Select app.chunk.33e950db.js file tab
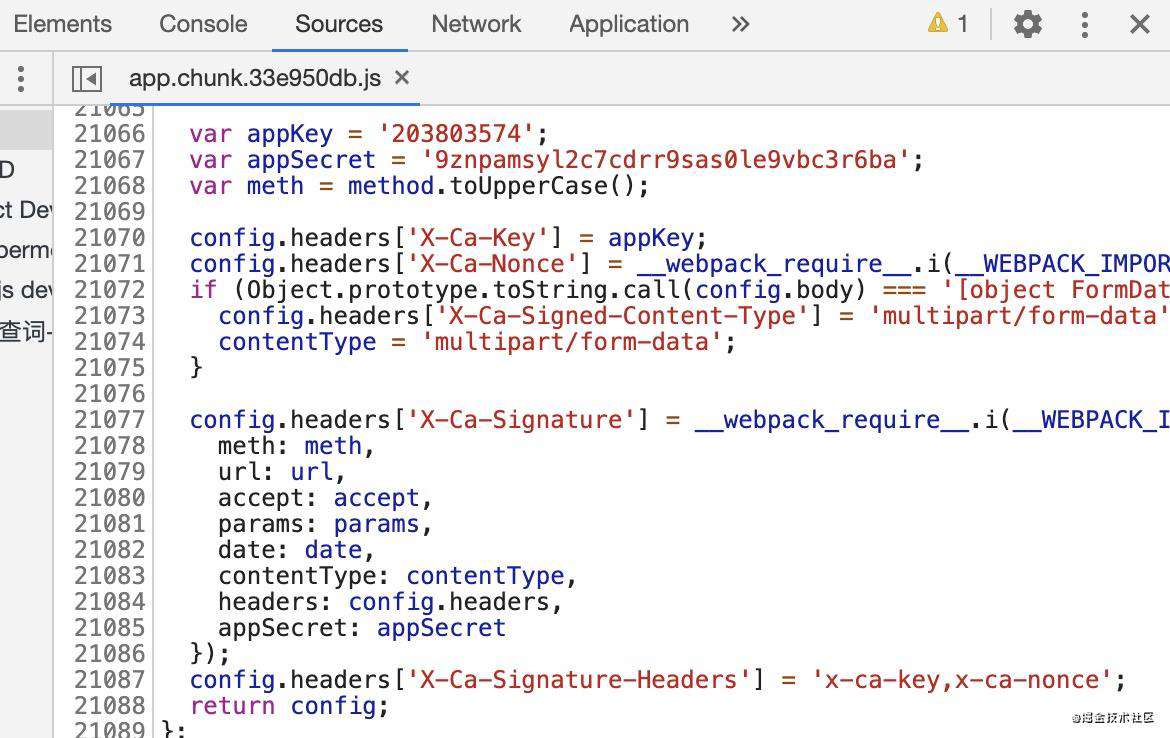 click(x=254, y=78)
